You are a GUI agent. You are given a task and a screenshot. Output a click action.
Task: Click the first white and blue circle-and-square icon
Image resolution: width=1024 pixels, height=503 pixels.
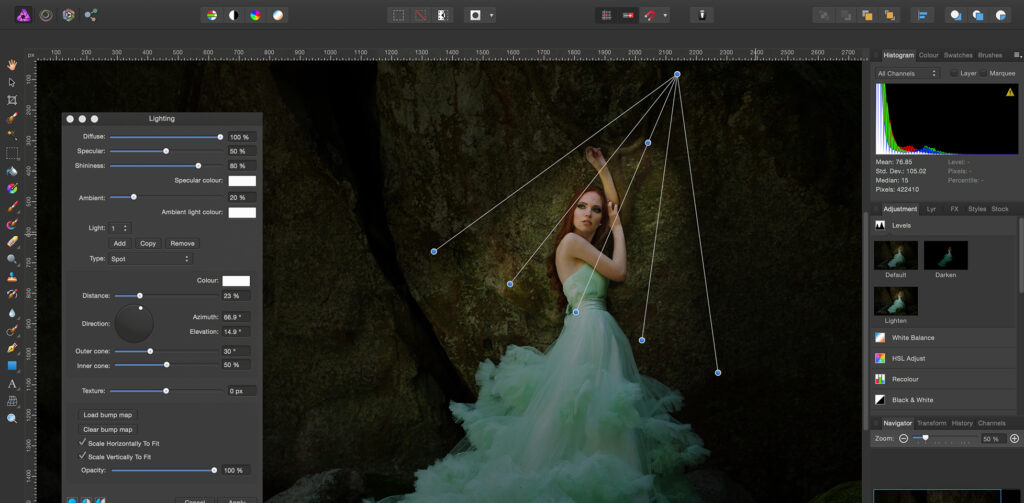tap(956, 15)
